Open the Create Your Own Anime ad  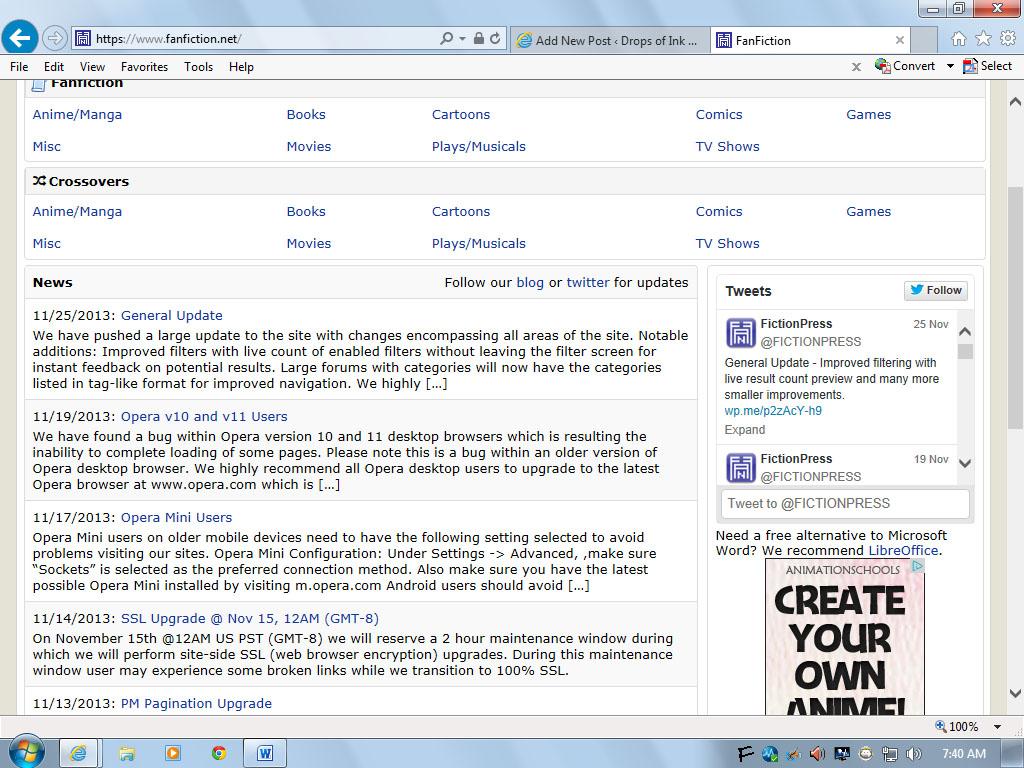(x=844, y=637)
